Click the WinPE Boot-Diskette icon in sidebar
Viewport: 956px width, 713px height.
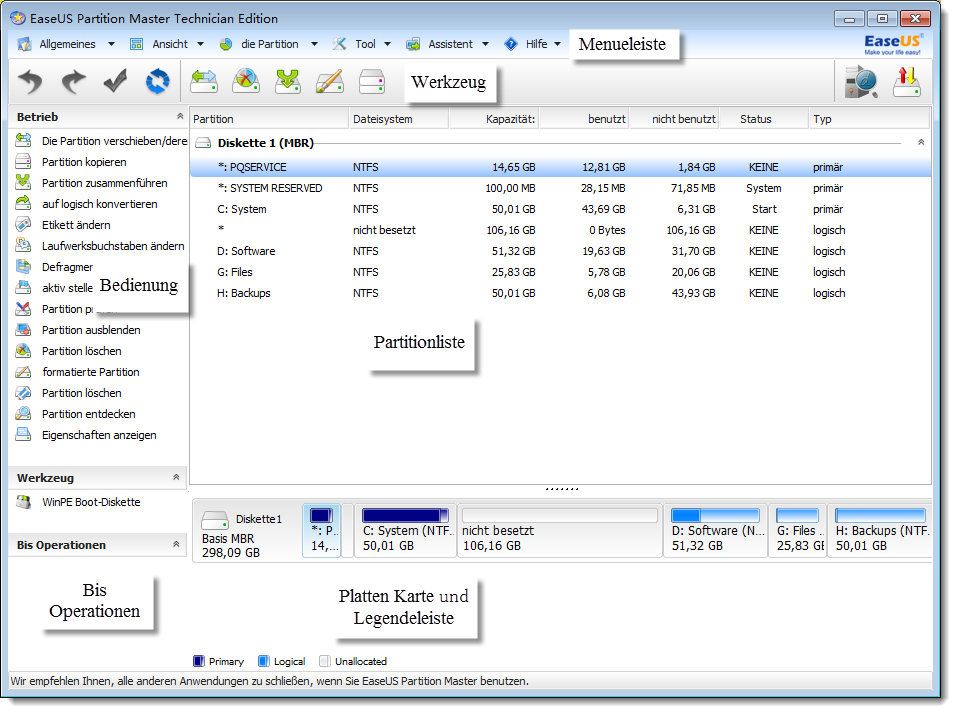coord(24,502)
